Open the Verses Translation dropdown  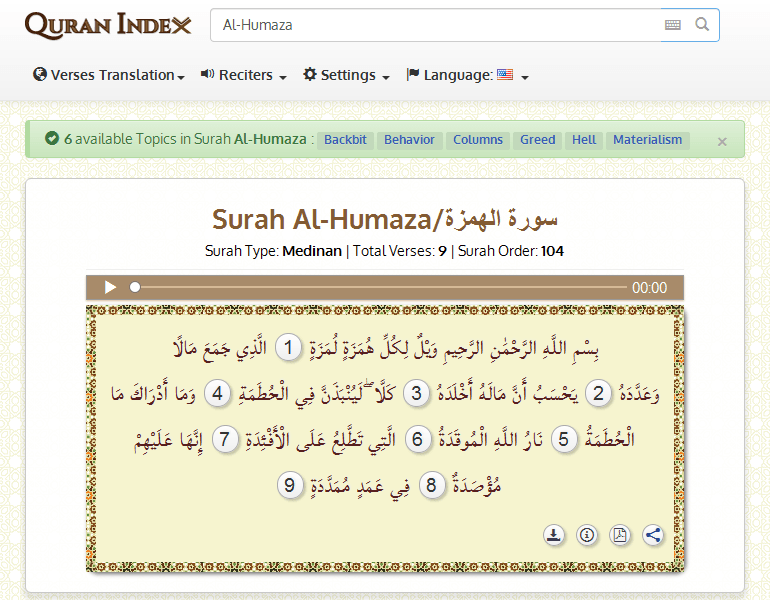[x=109, y=75]
